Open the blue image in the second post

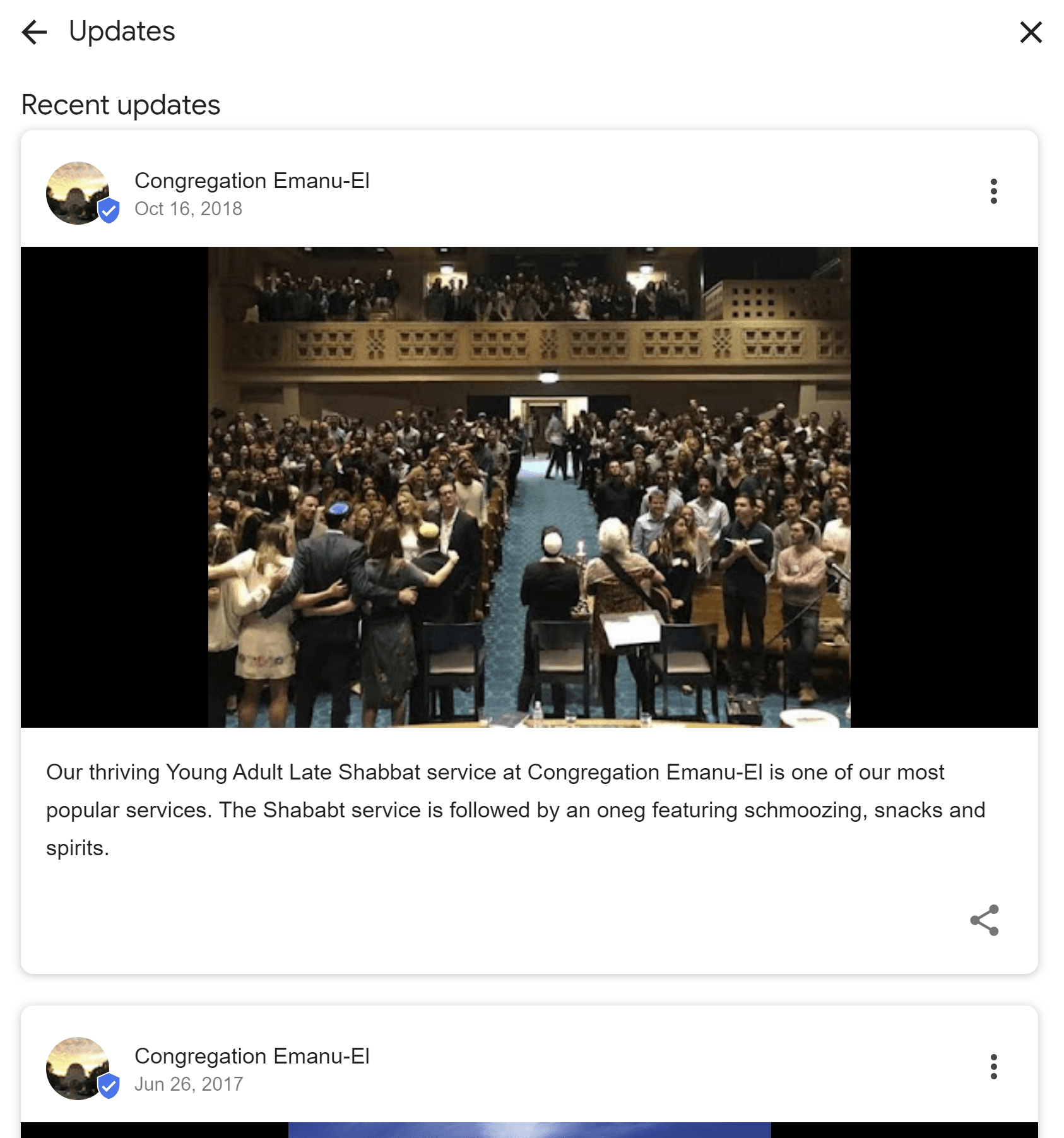tap(529, 1130)
